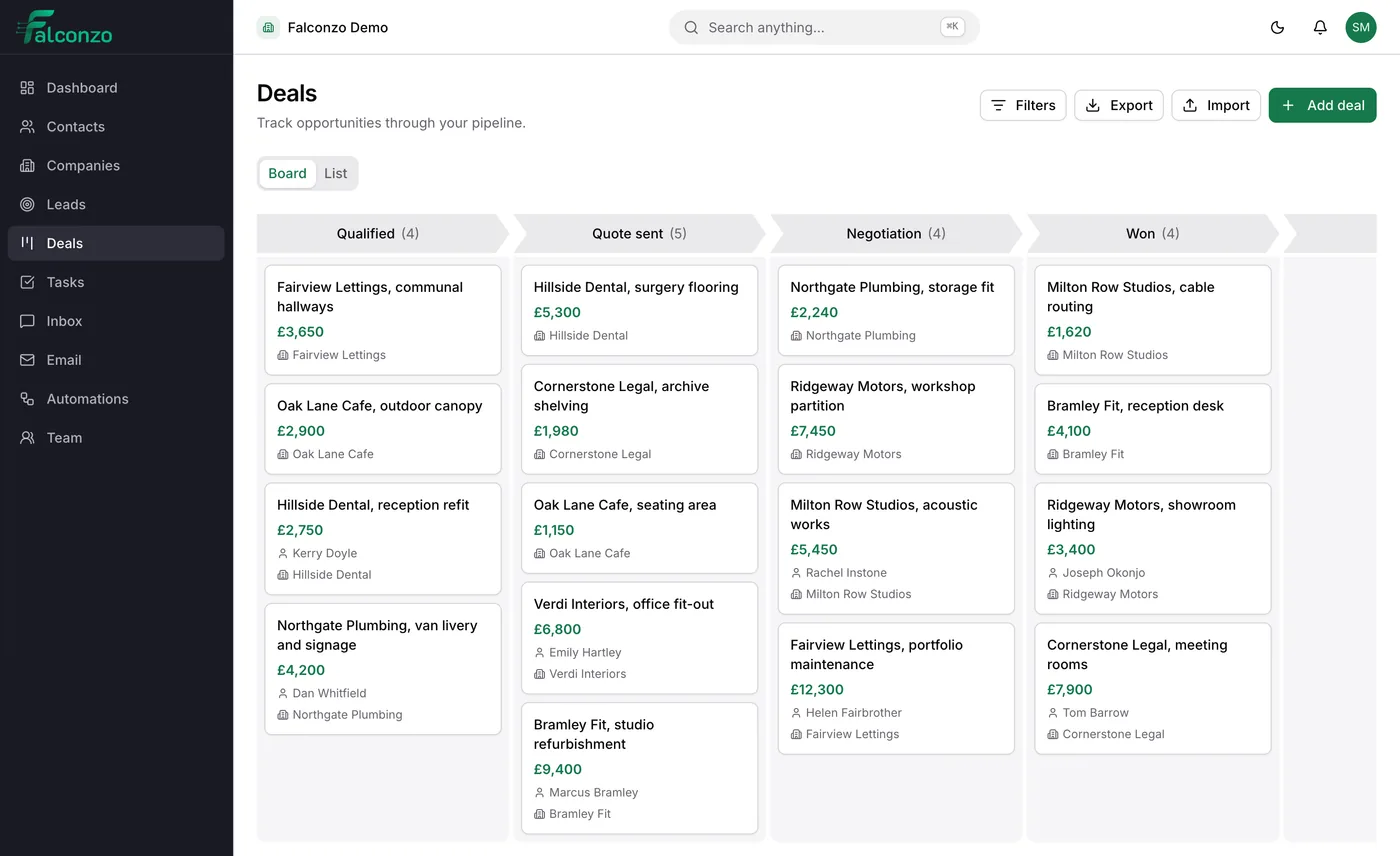Toggle dark mode moon icon
Screen dimensions: 1400x856
1277,27
